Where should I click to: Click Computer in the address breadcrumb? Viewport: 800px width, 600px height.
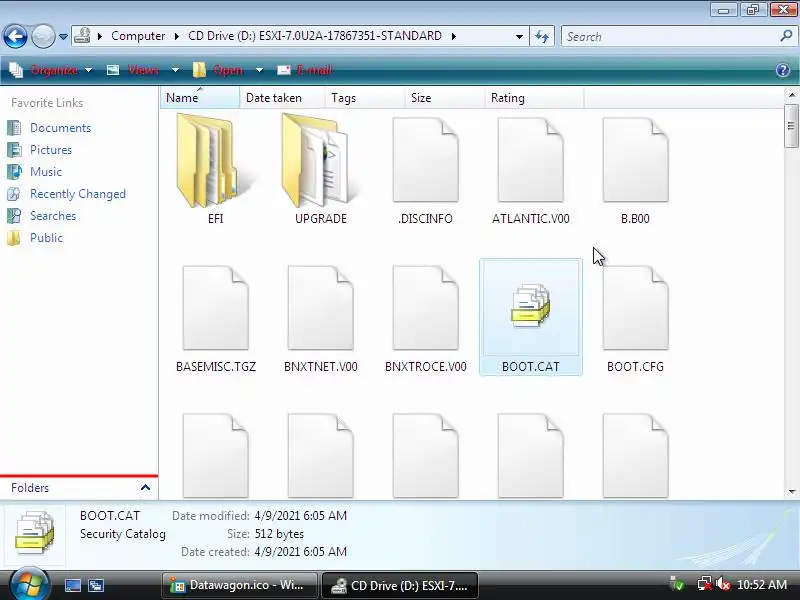[x=138, y=36]
